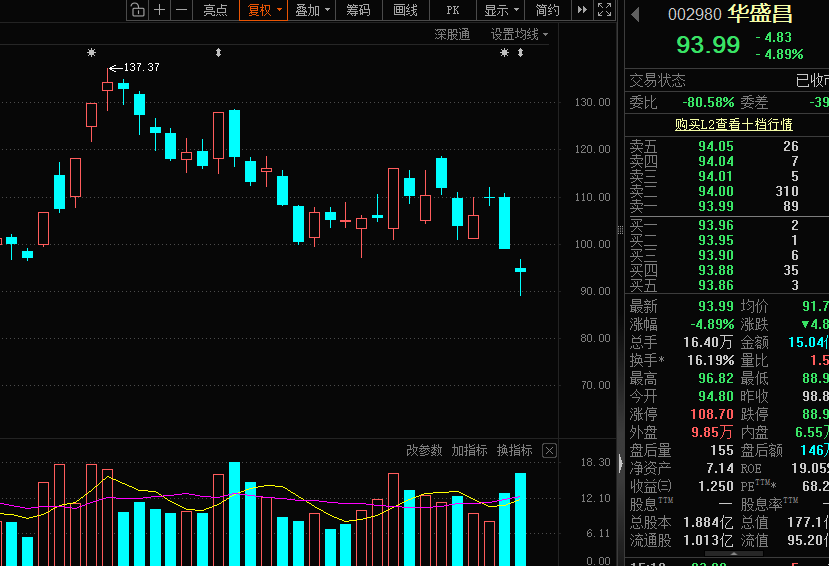Zoom in chart with plus button
The width and height of the screenshot is (829, 566).
[160, 10]
